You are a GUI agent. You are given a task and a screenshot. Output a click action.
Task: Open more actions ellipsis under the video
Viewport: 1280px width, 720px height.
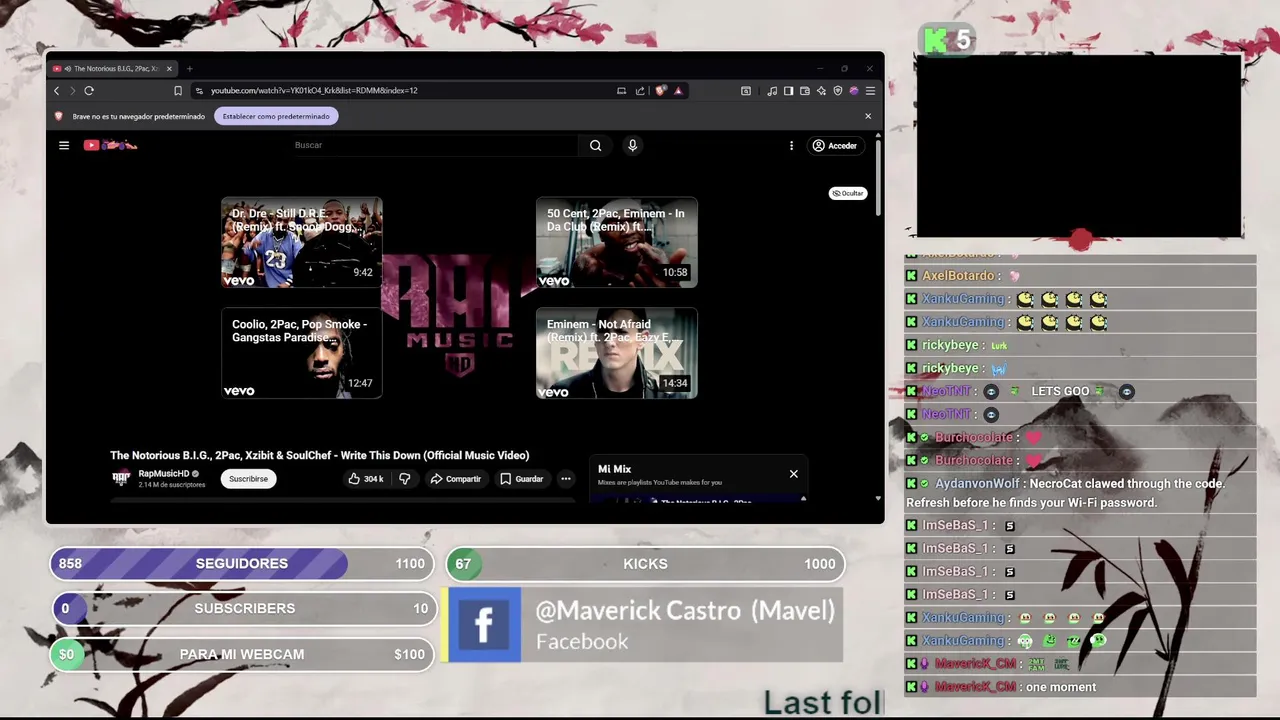565,479
